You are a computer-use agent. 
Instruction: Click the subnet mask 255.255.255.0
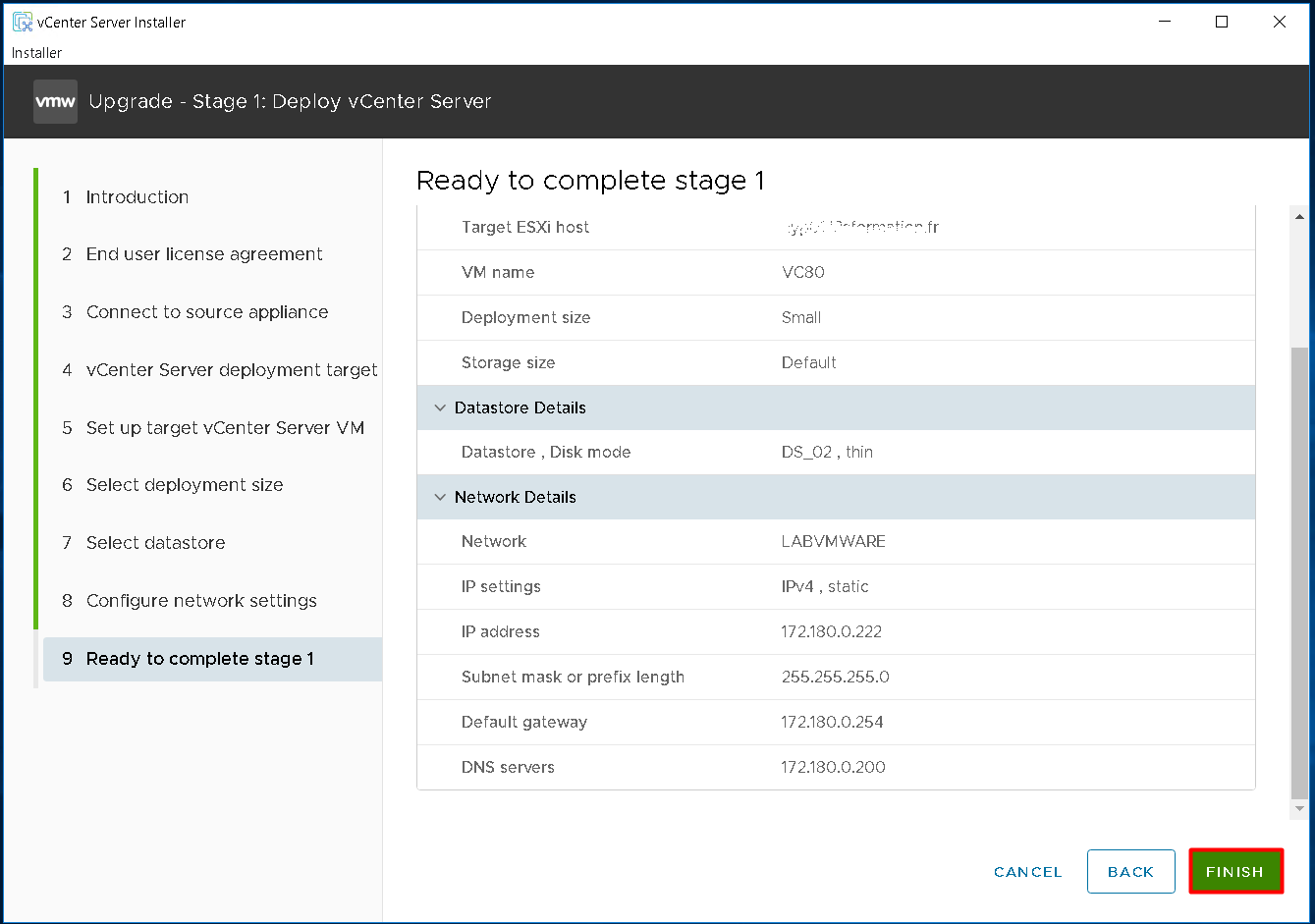(836, 677)
